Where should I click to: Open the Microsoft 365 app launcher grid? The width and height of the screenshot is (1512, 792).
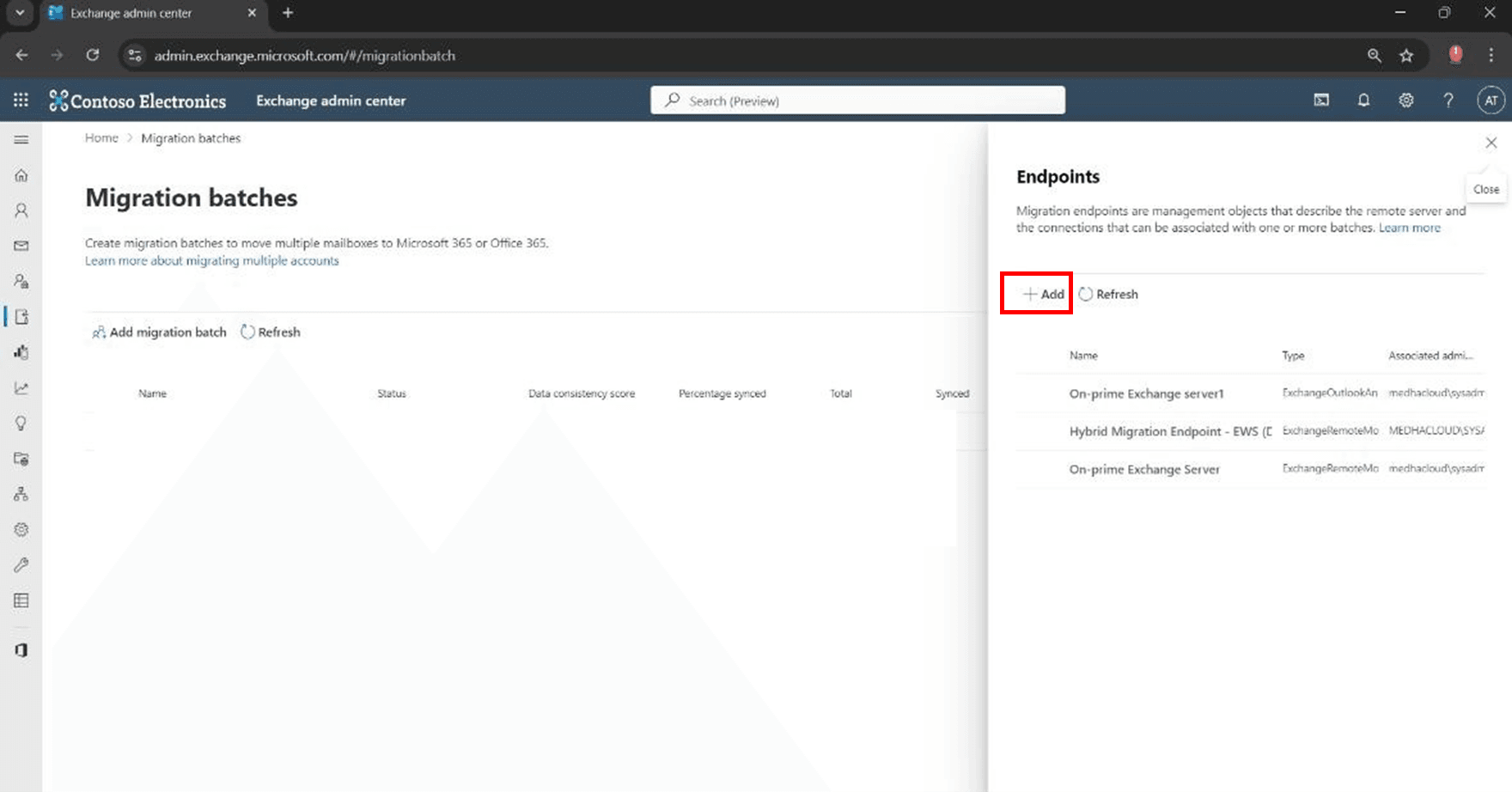coord(21,101)
